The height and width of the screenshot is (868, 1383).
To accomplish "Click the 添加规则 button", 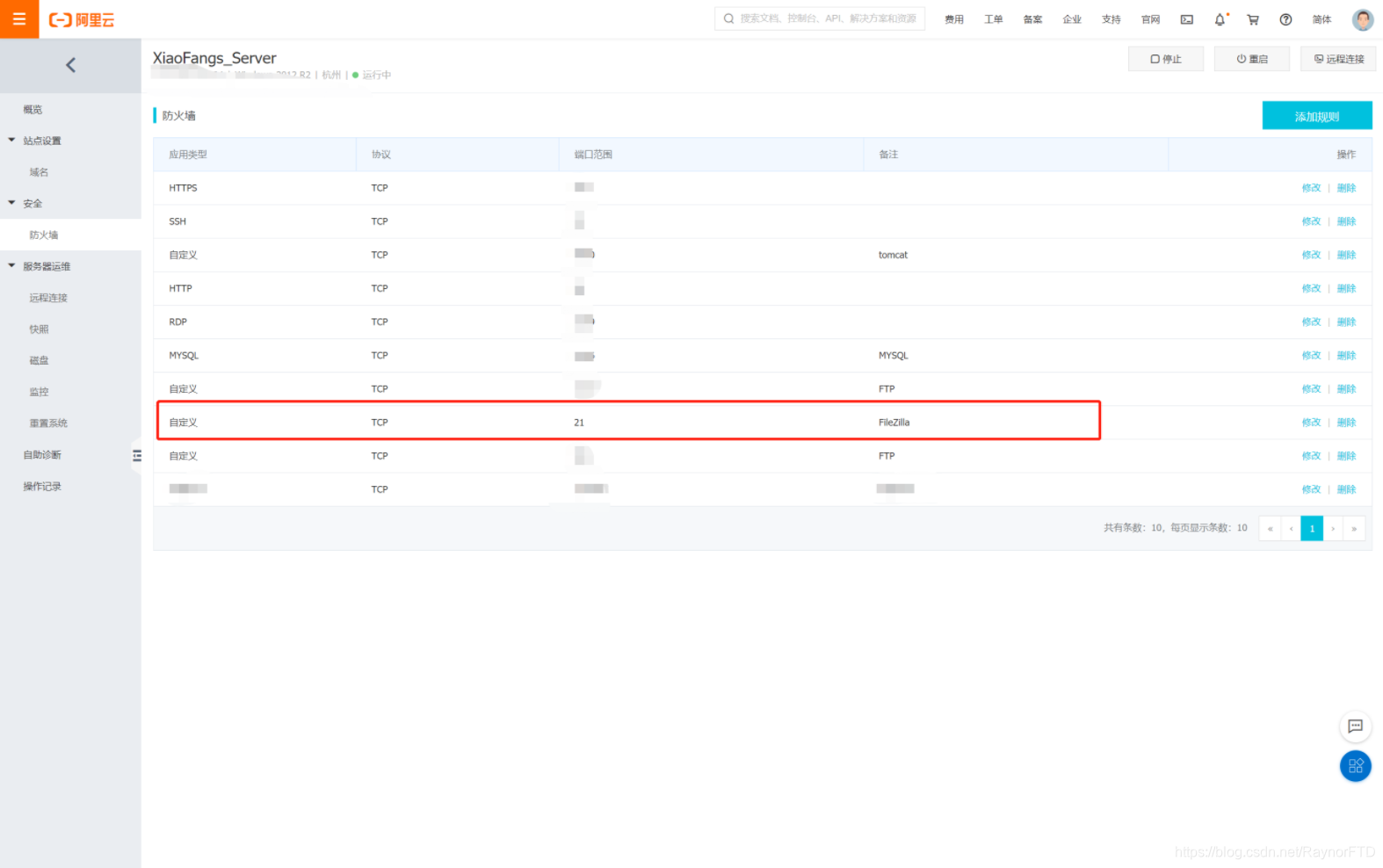I will pyautogui.click(x=1317, y=116).
